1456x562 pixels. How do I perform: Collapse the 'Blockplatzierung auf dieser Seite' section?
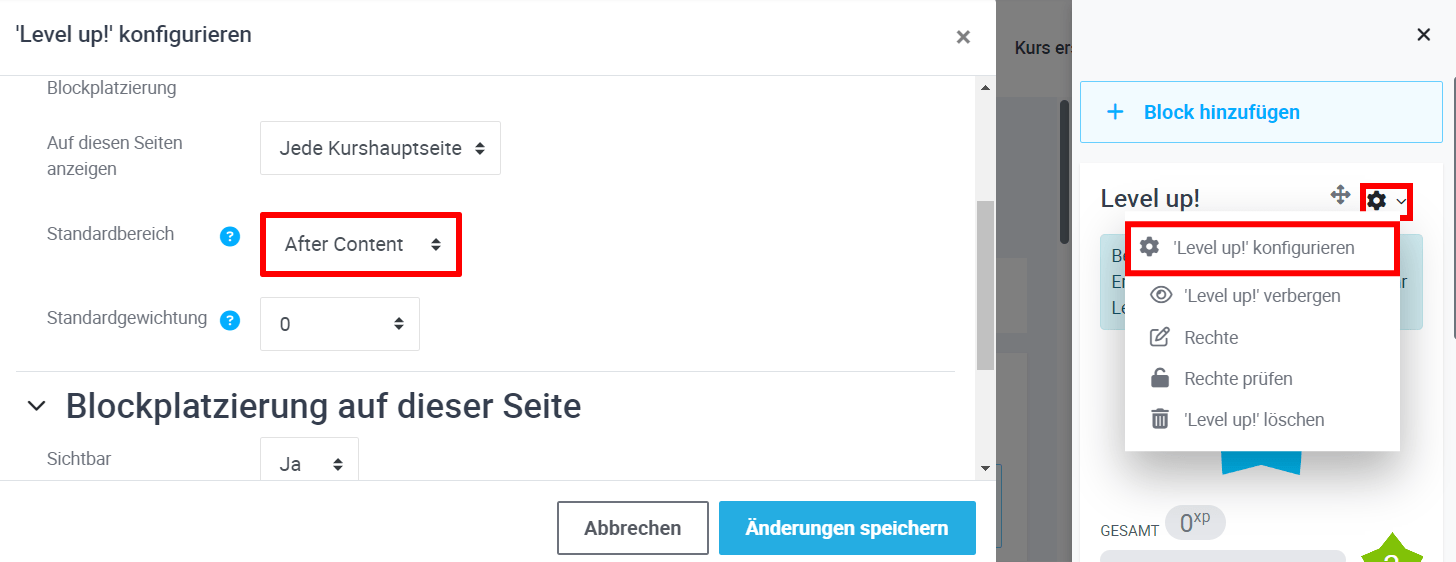[x=37, y=407]
